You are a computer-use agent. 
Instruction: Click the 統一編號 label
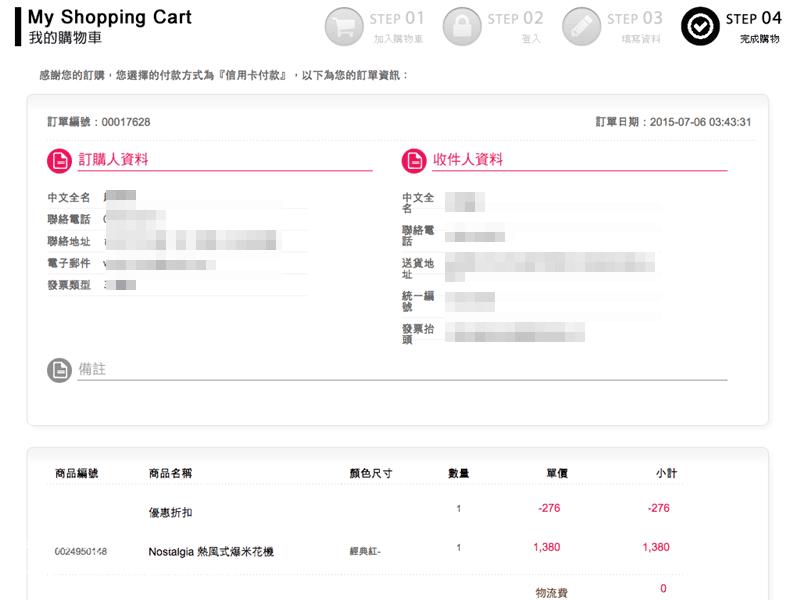click(418, 301)
